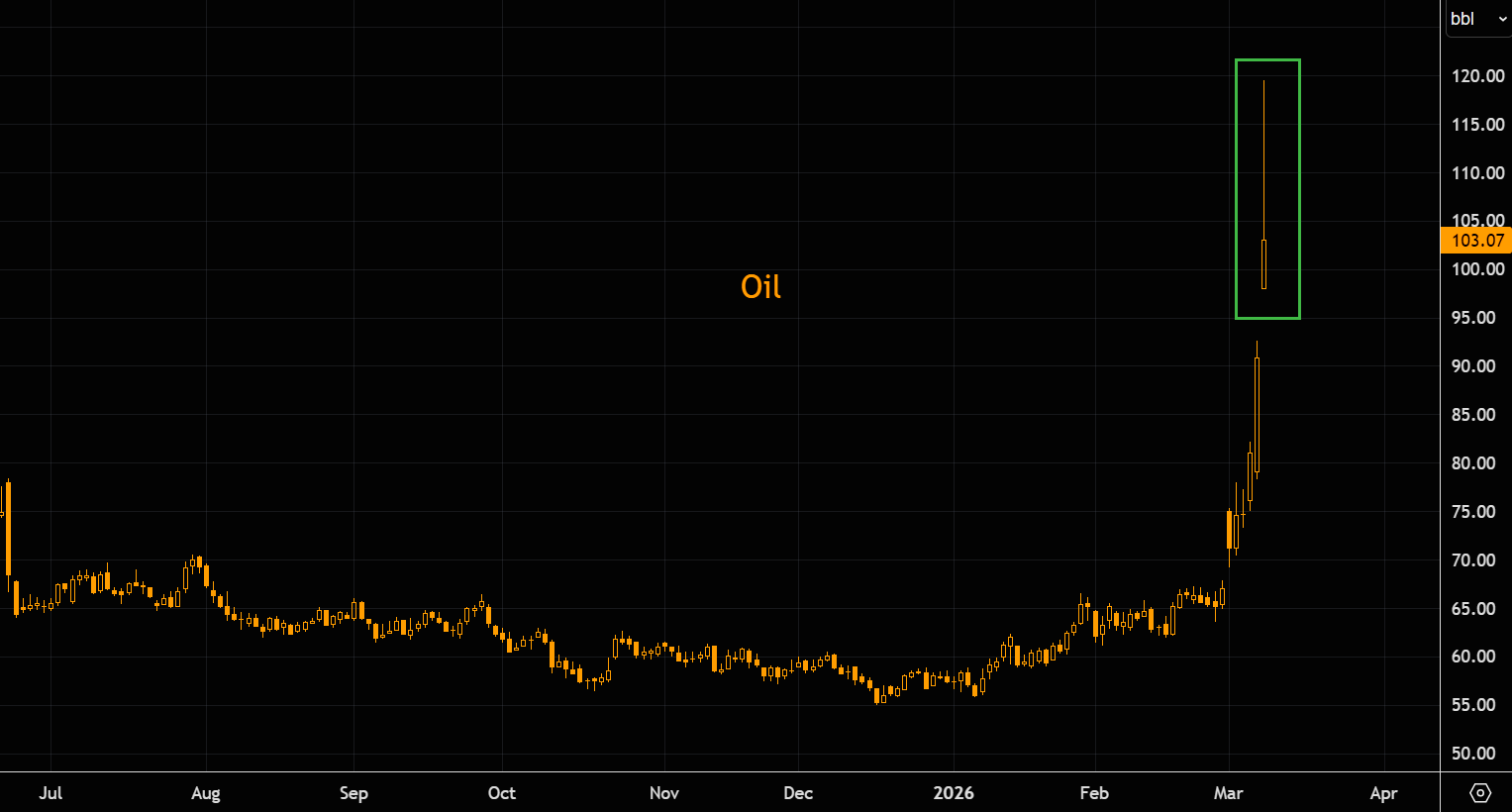Click the Apr label on time axis
This screenshot has width=1512, height=812.
tap(1383, 793)
